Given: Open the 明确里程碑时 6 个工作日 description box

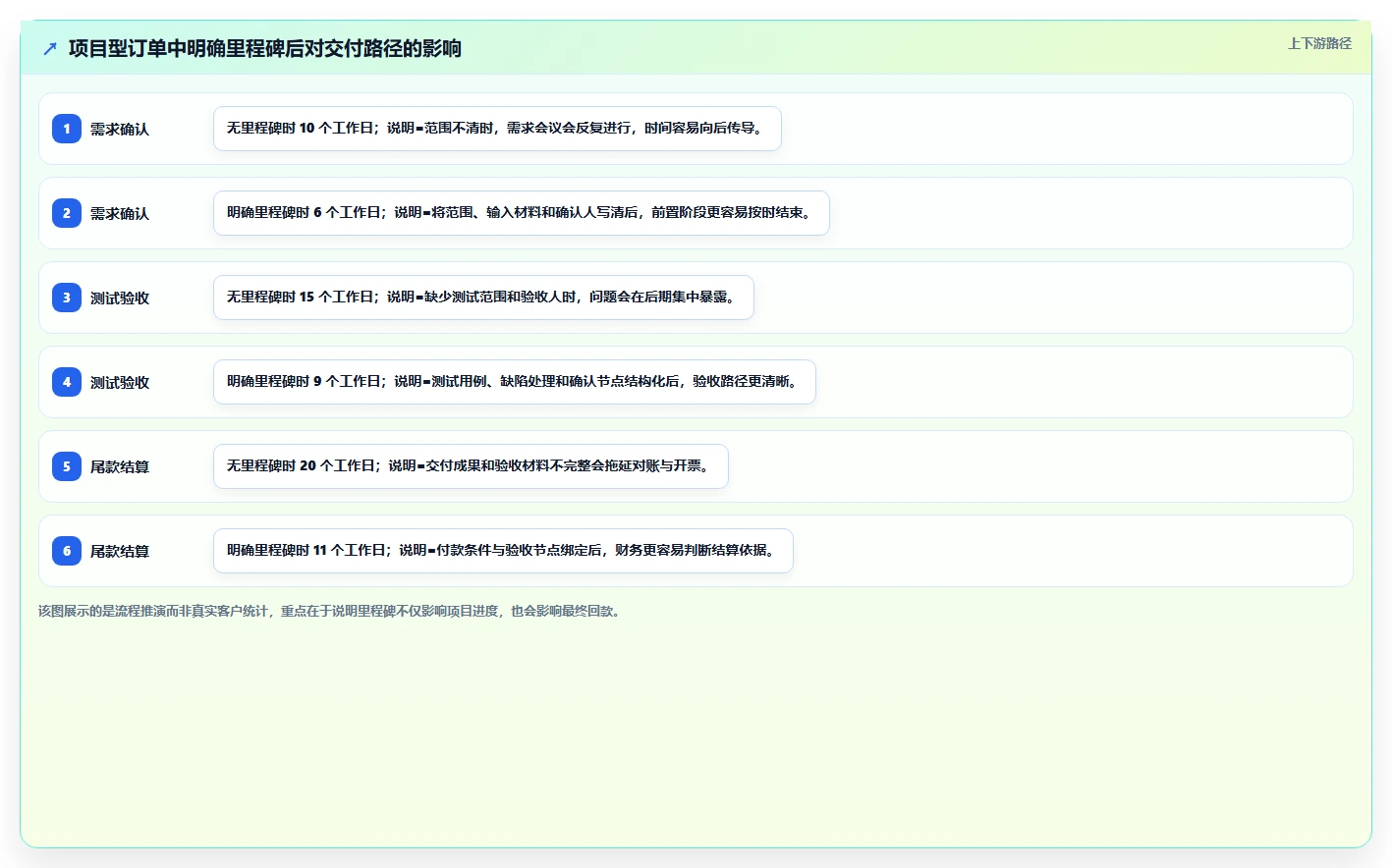Looking at the screenshot, I should point(522,213).
